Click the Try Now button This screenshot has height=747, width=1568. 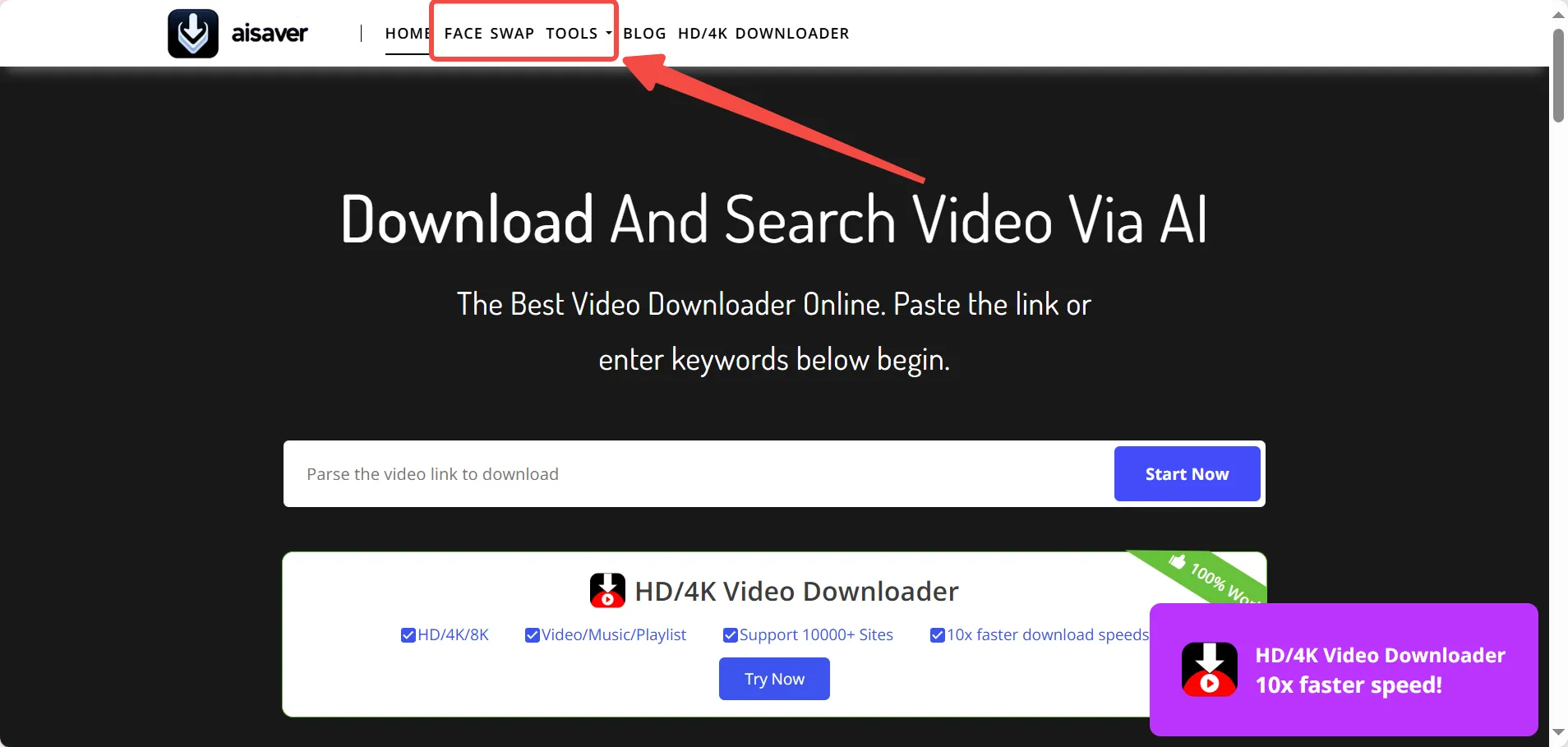coord(774,679)
